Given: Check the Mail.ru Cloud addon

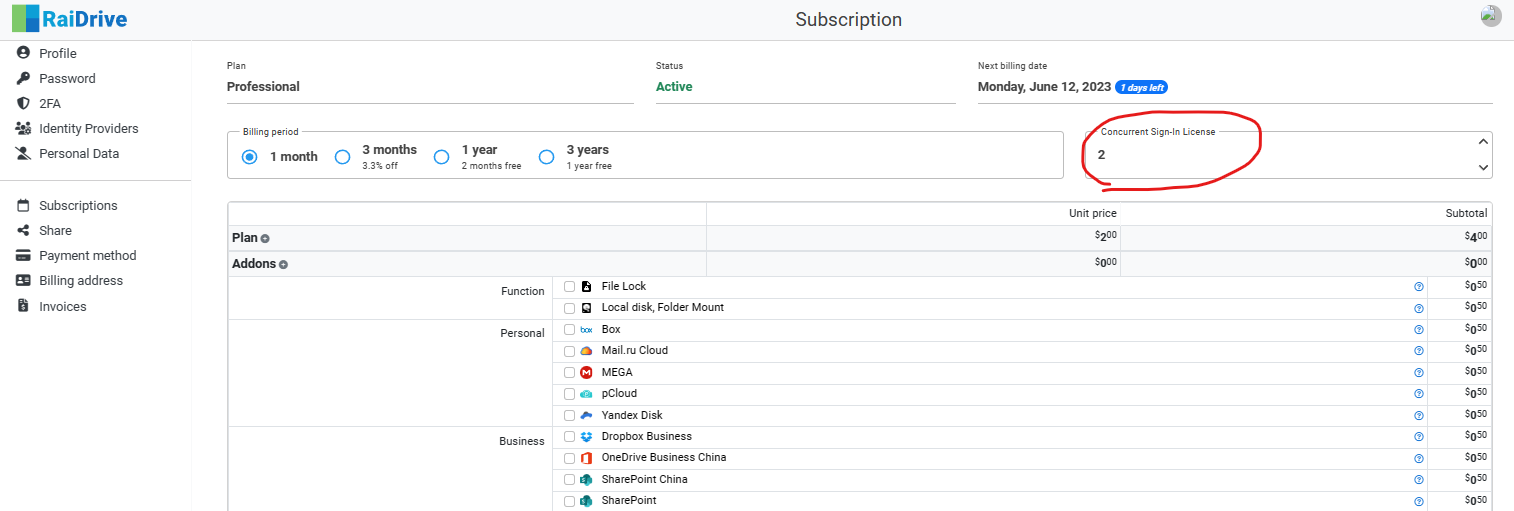Looking at the screenshot, I should click(x=569, y=351).
